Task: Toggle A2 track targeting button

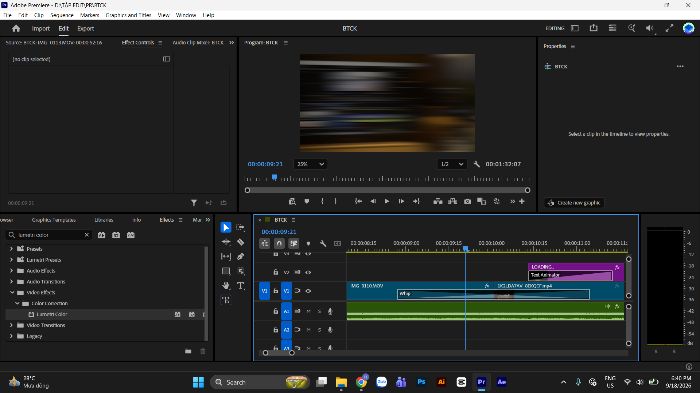Action: click(286, 330)
